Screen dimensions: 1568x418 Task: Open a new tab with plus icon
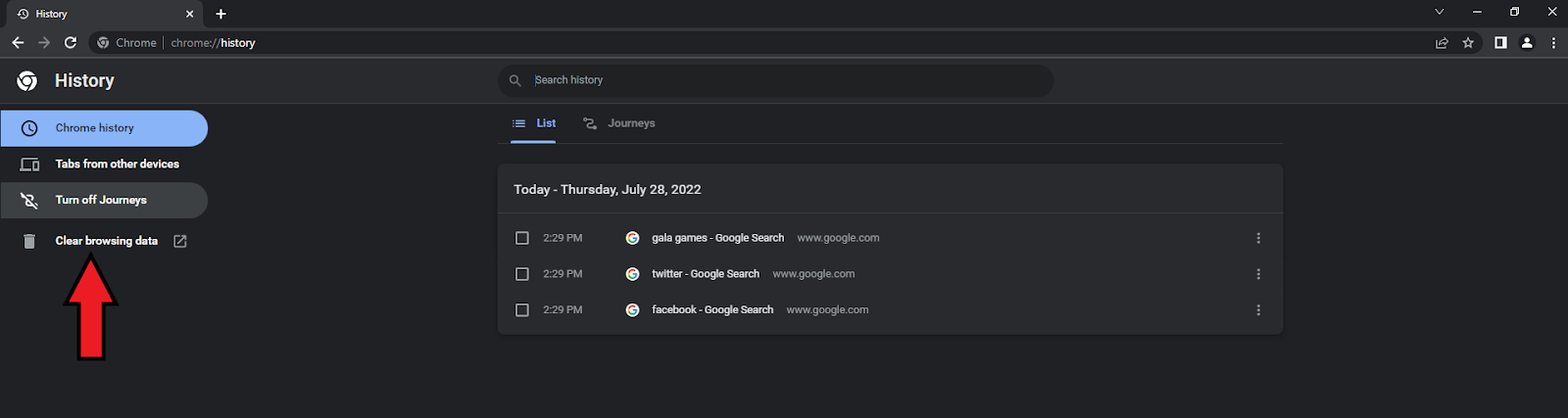coord(220,14)
